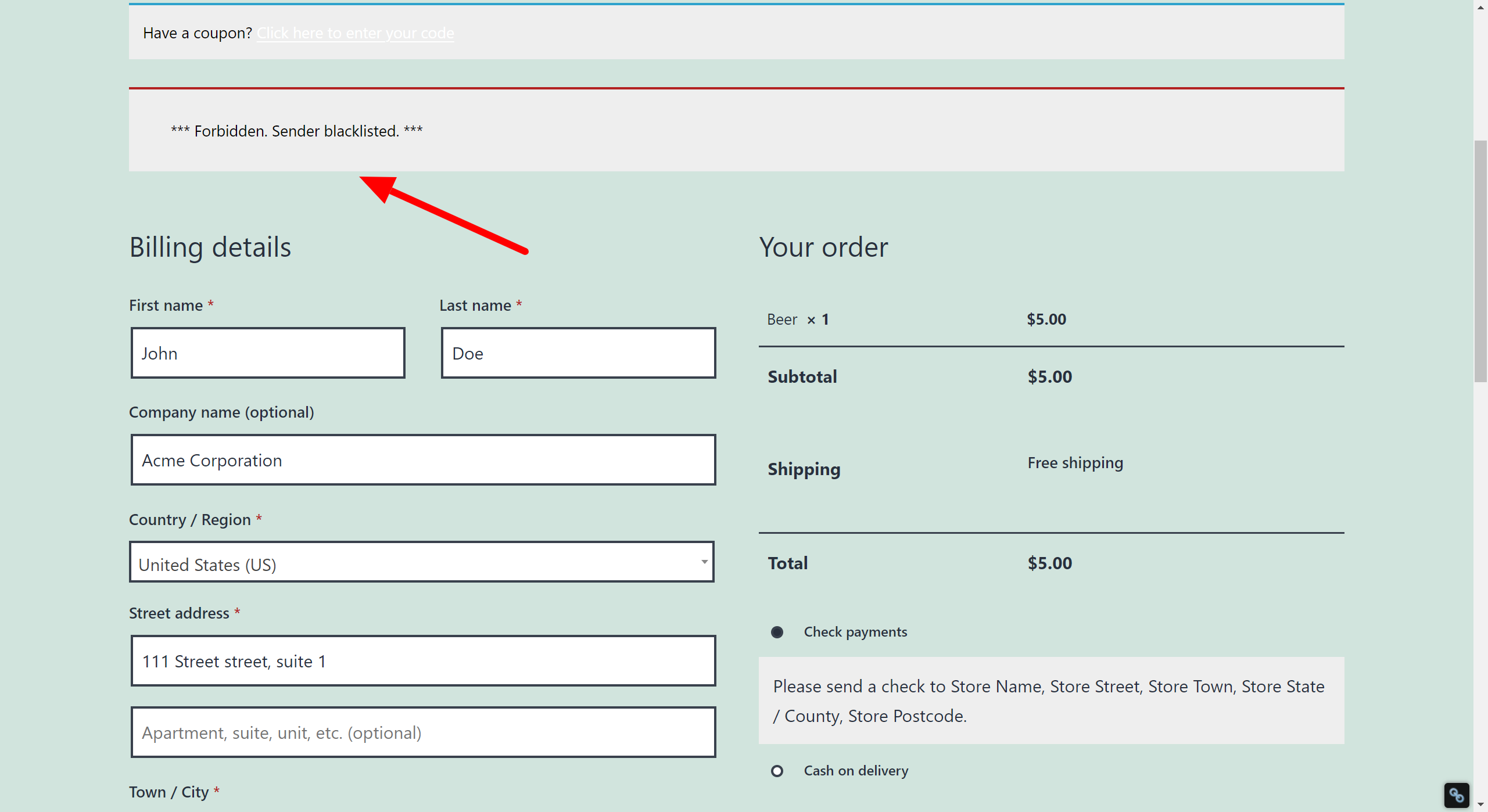This screenshot has height=812, width=1488.
Task: Click the Billing details heading
Action: pyautogui.click(x=210, y=247)
